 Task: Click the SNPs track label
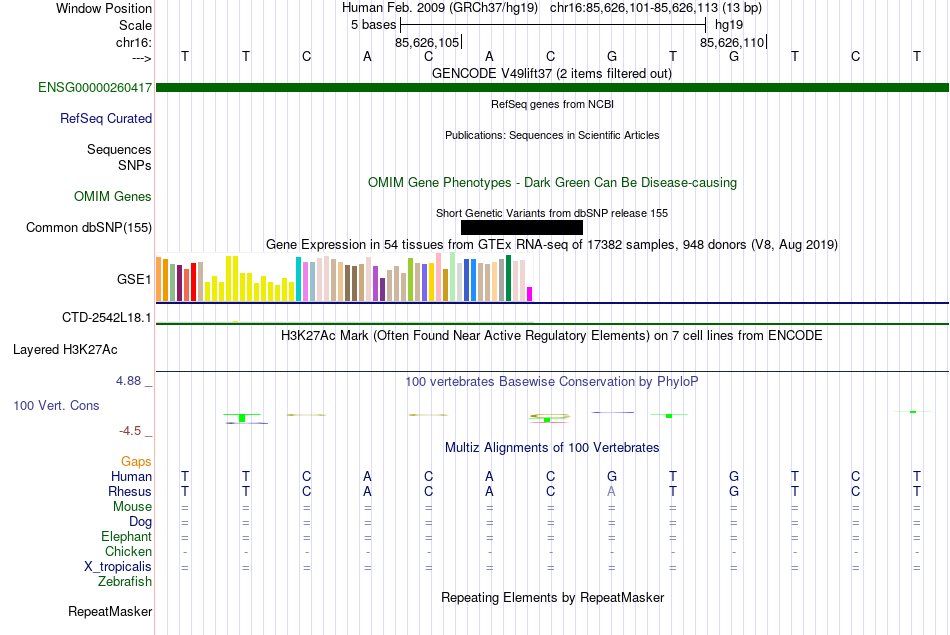click(x=135, y=165)
